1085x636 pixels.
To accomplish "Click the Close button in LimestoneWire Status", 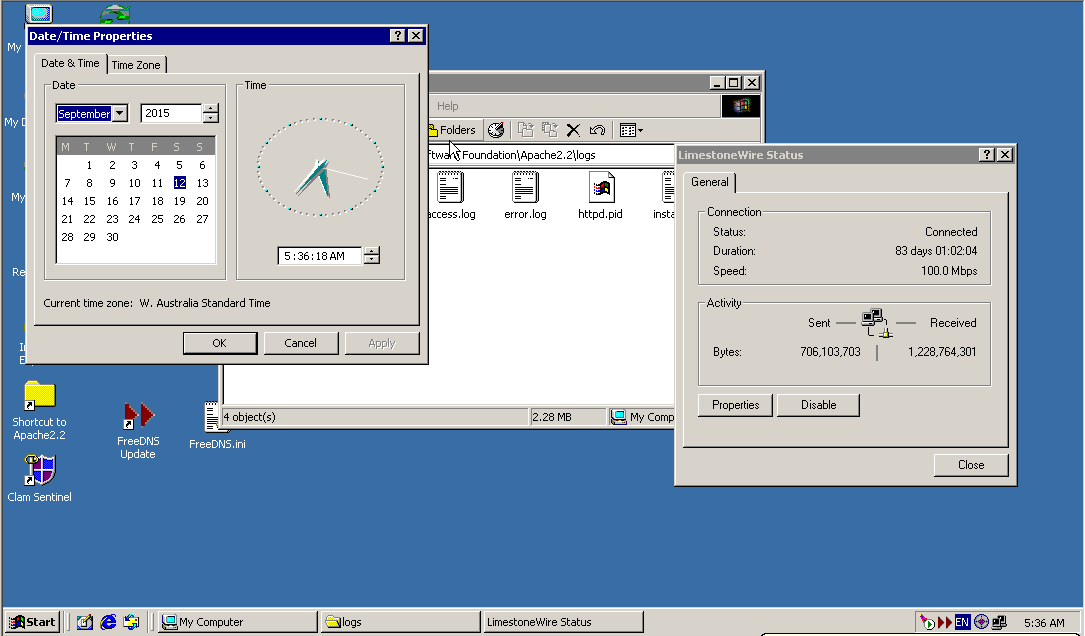I will click(971, 465).
